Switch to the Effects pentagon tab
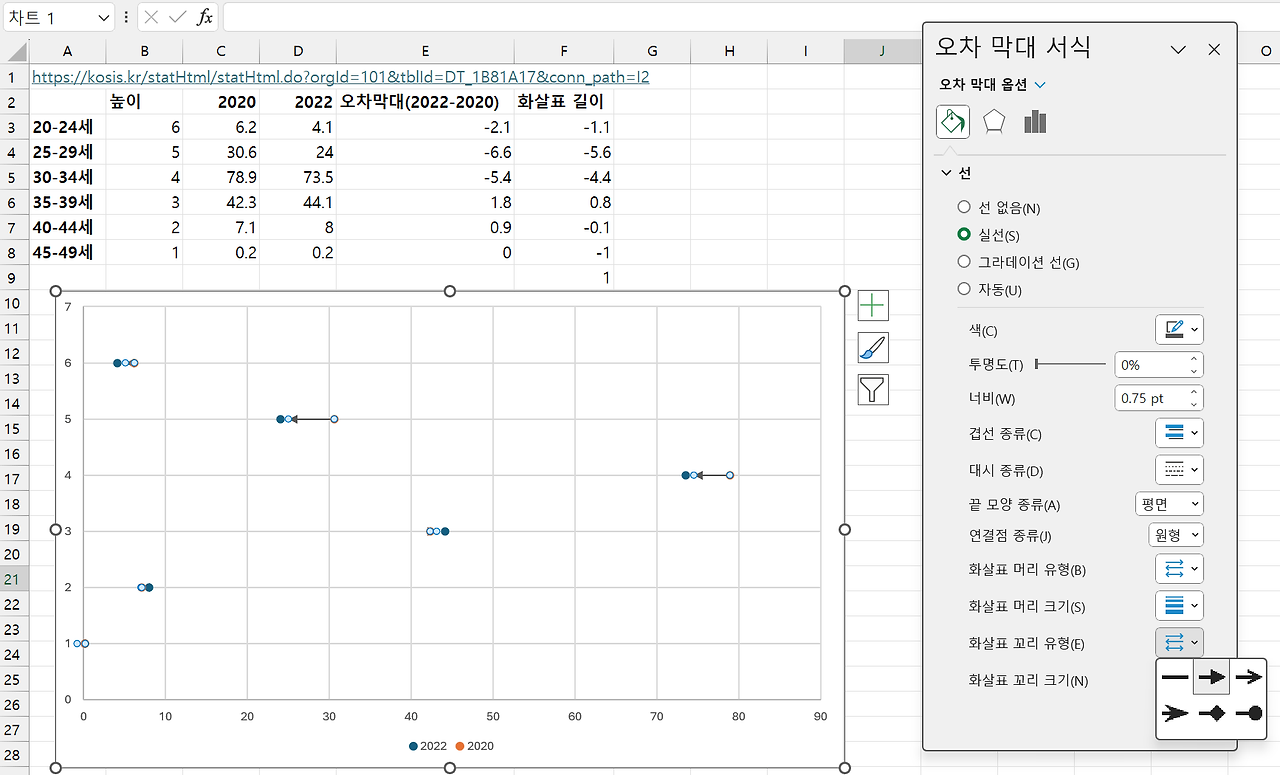This screenshot has height=775, width=1280. 993,122
